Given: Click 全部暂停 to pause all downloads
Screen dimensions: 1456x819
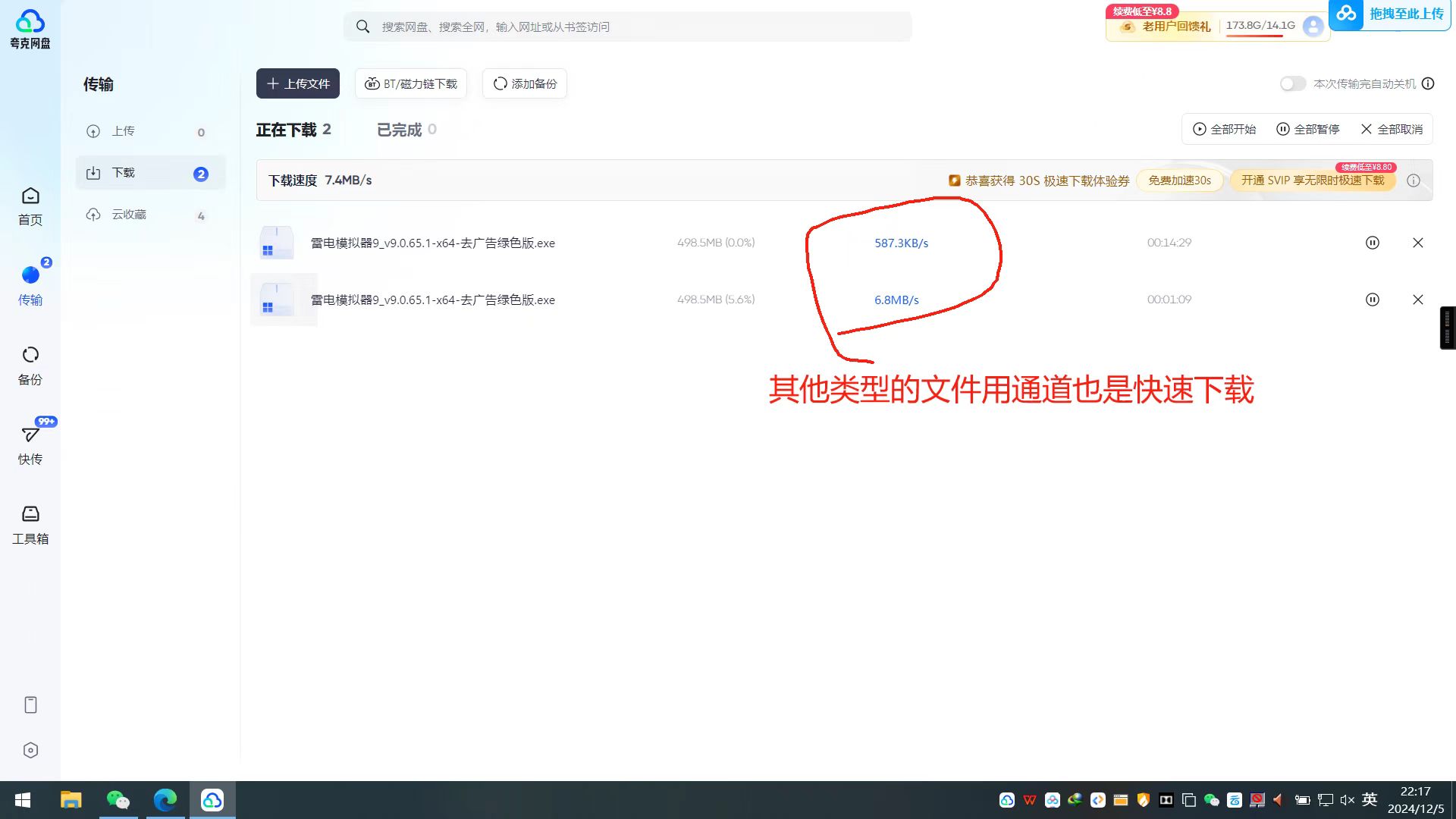Looking at the screenshot, I should tap(1308, 129).
